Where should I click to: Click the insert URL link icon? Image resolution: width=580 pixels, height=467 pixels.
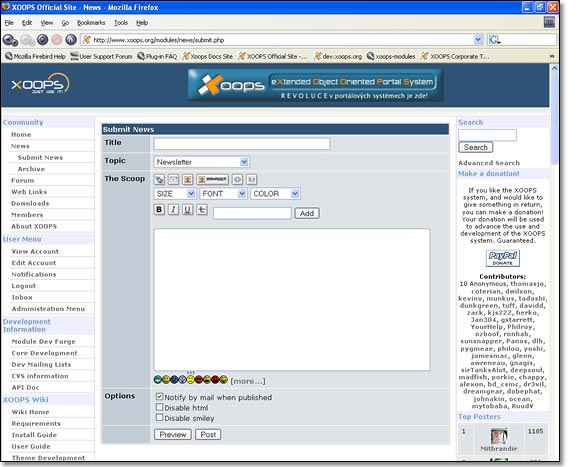[159, 180]
